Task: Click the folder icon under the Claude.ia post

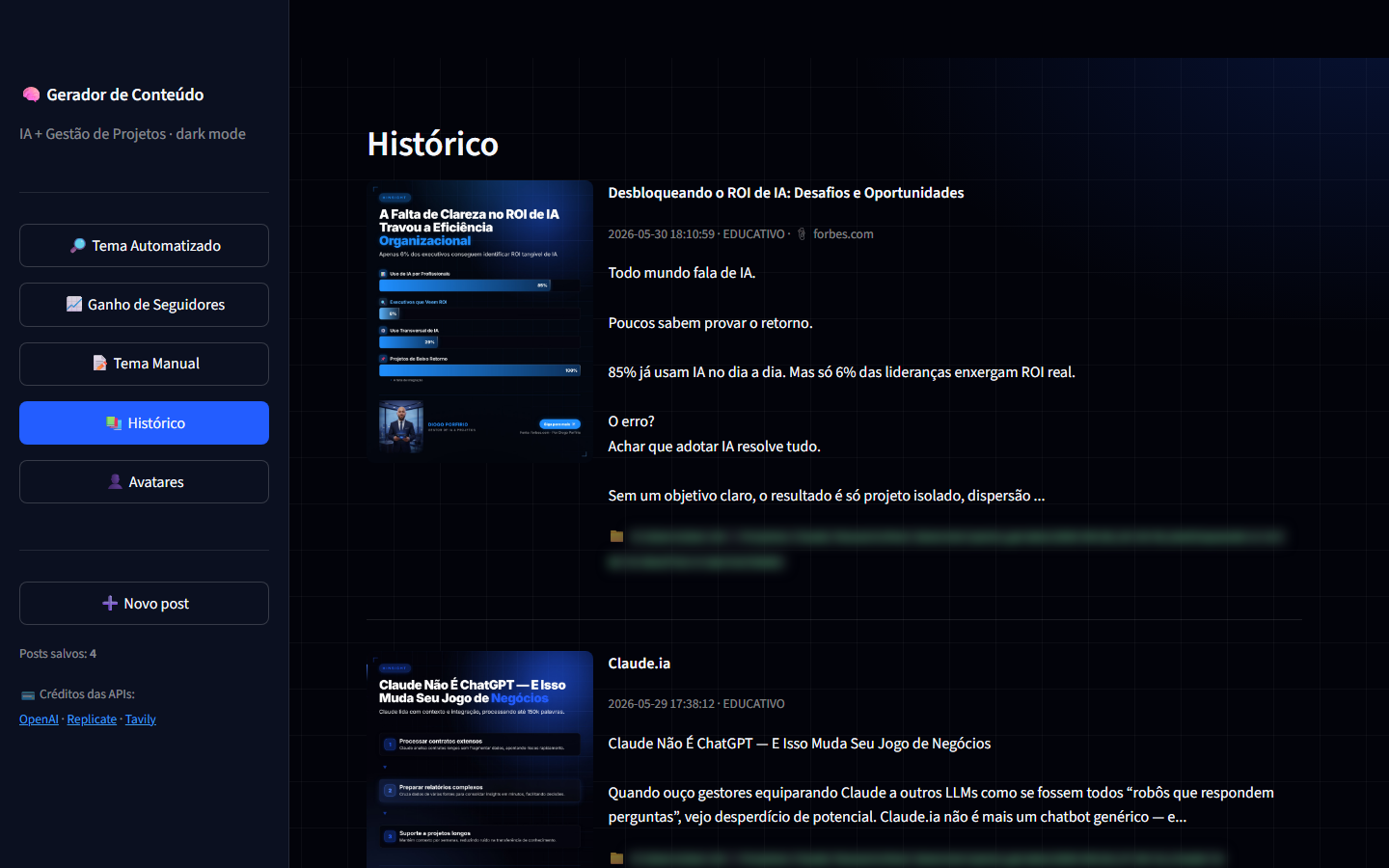Action: 616,858
